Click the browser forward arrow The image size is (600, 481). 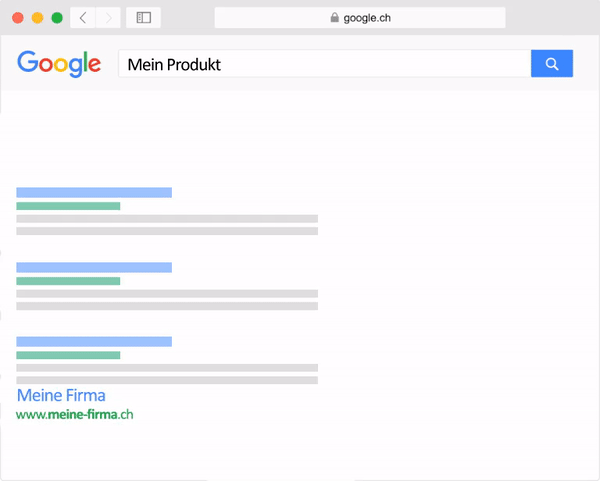click(x=108, y=18)
